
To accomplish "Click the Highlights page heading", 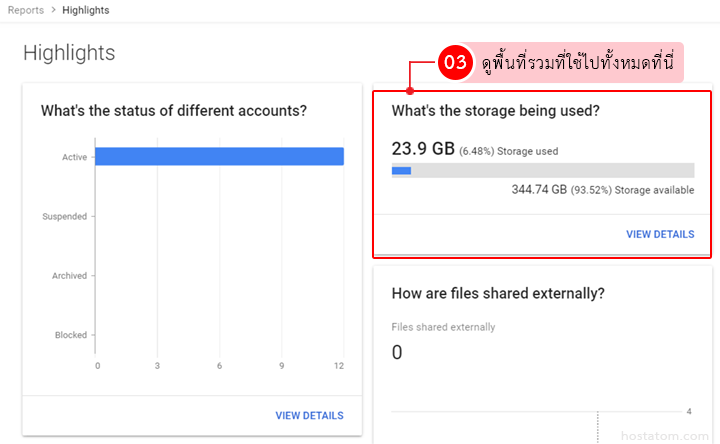I will [69, 53].
